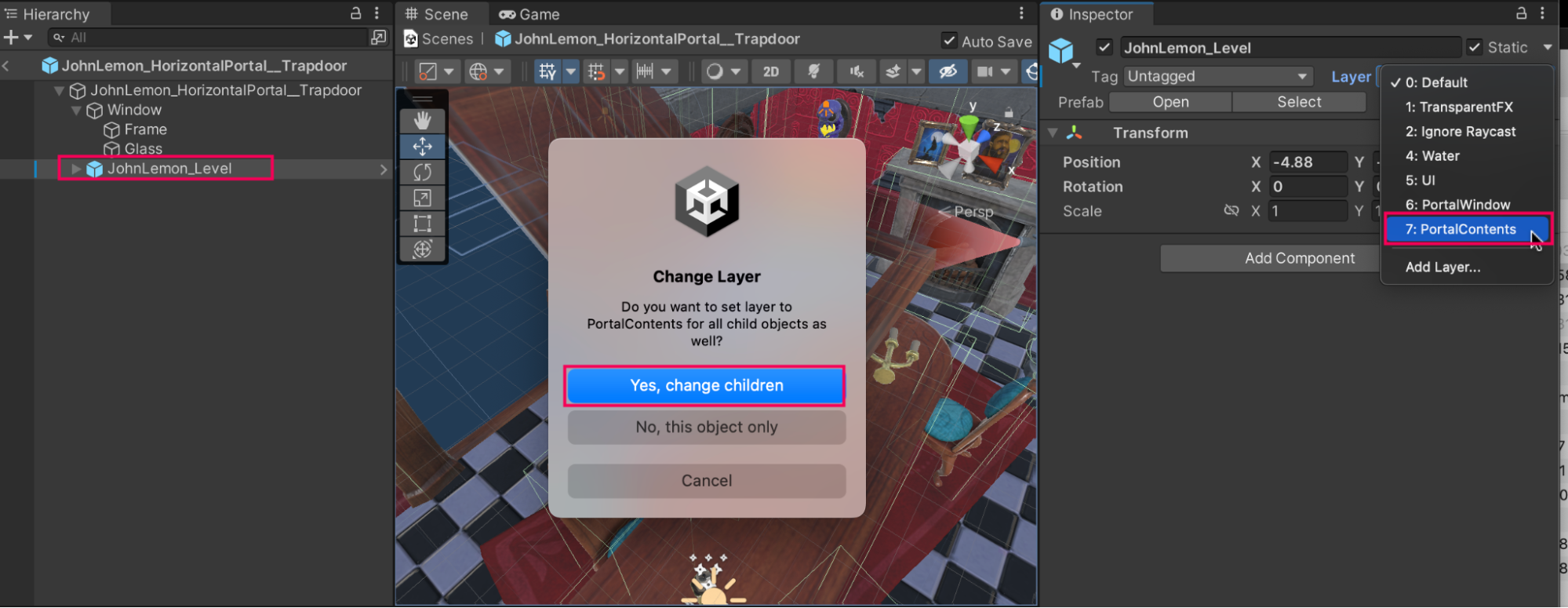
Task: Click the tool handle pivot position icon
Action: tap(428, 71)
